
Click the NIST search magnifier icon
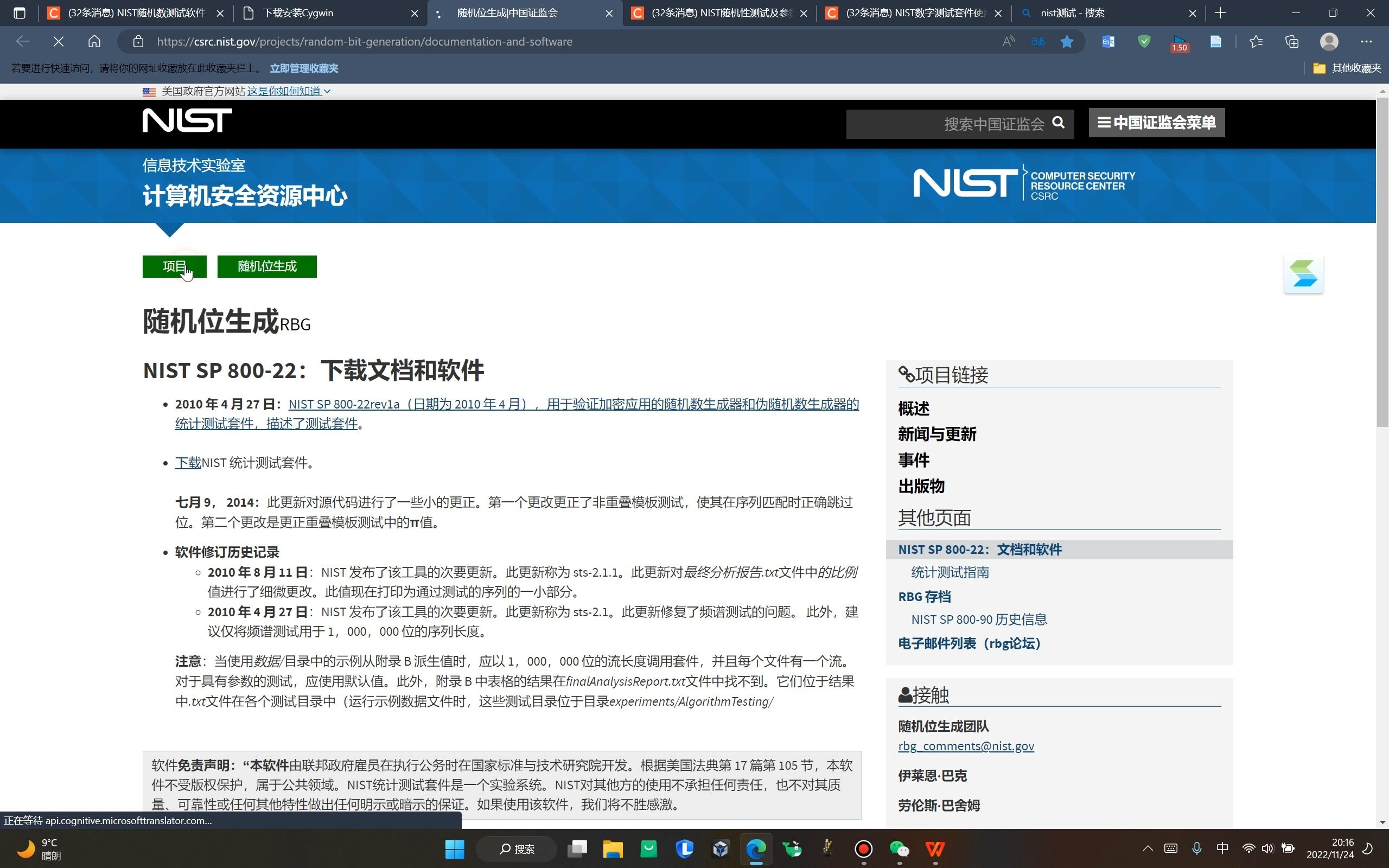[1058, 122]
